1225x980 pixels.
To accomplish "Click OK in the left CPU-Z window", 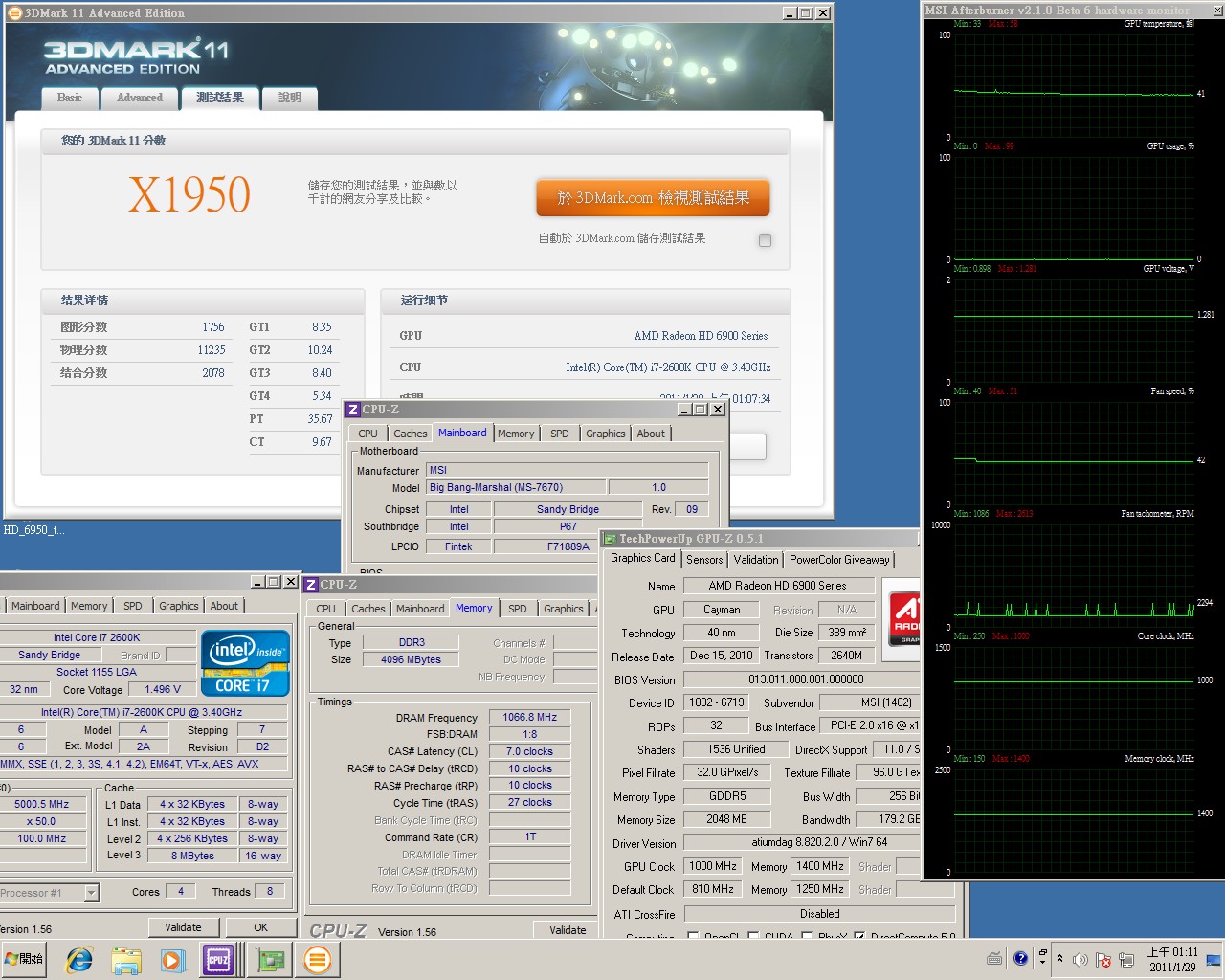I will pos(261,927).
